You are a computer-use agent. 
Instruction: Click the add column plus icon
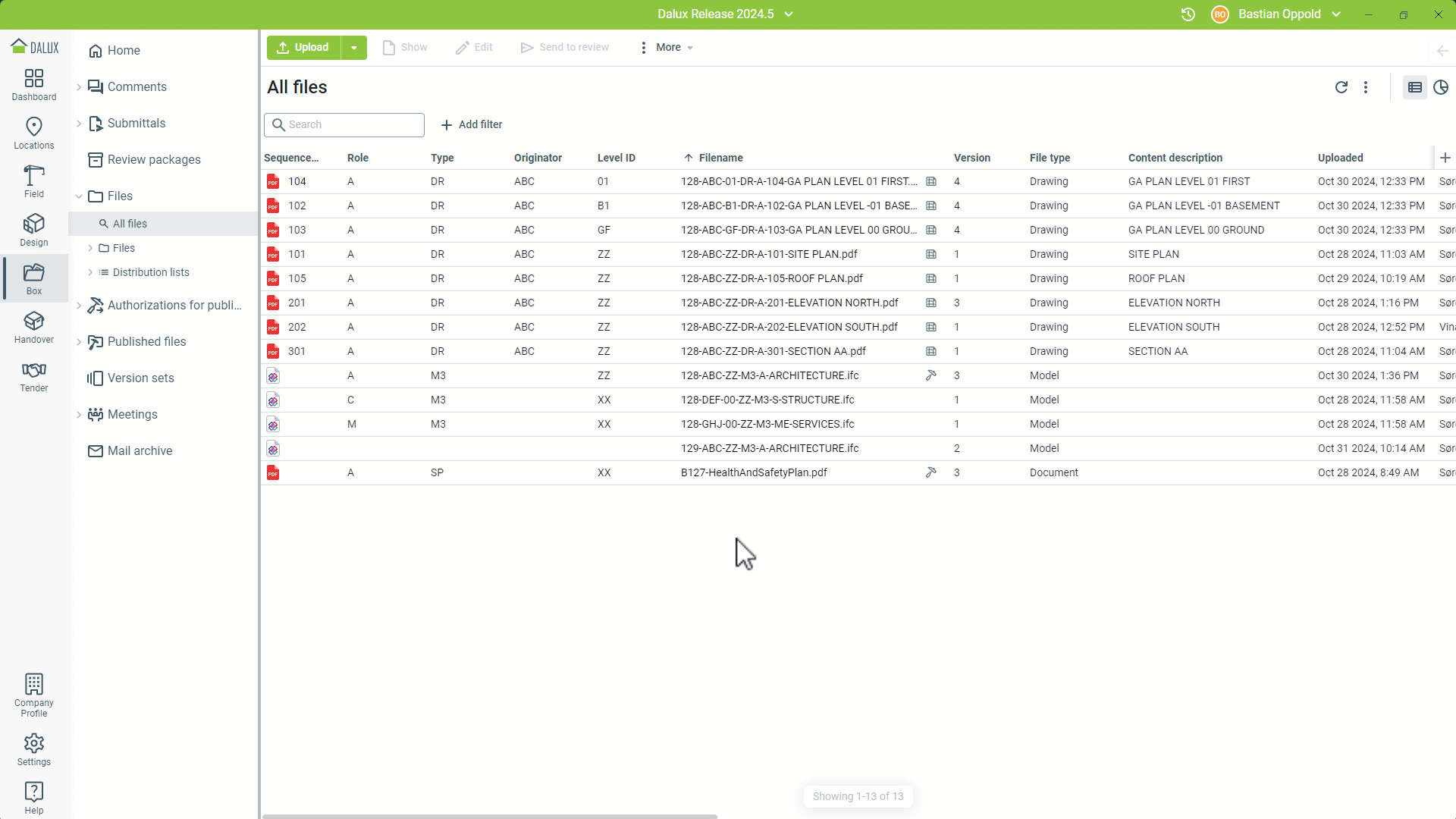point(1445,158)
